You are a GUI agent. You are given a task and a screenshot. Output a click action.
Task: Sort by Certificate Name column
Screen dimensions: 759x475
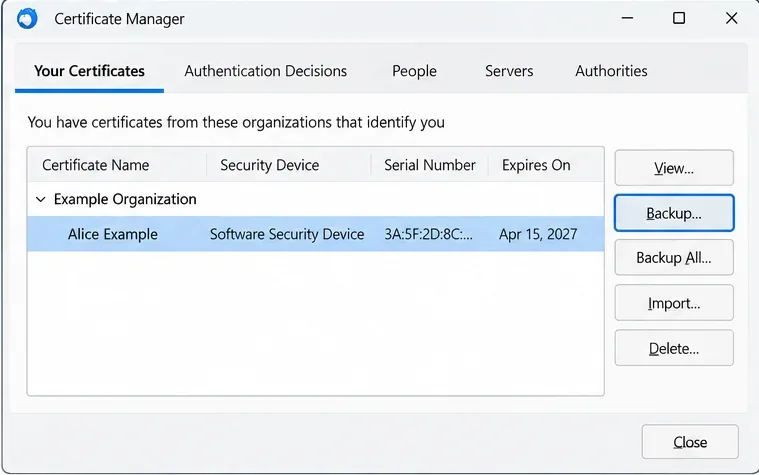117,165
